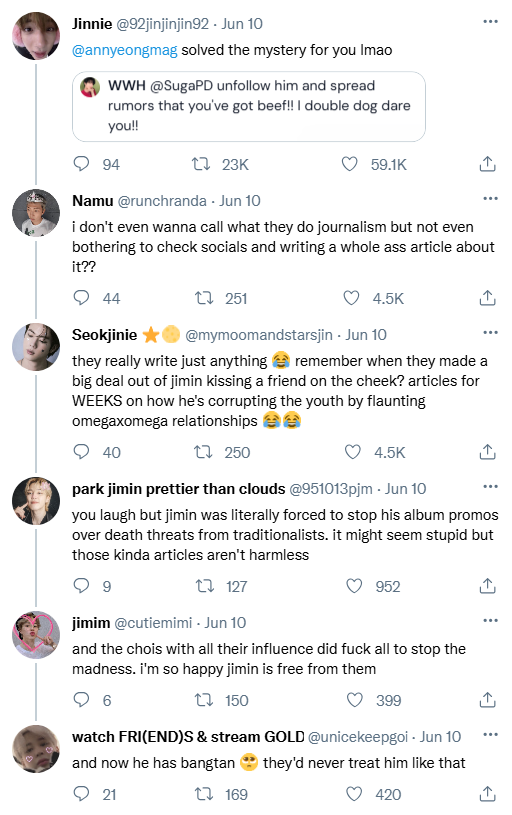Open jimim's heart-framed avatar
This screenshot has height=815, width=512.
(36, 635)
